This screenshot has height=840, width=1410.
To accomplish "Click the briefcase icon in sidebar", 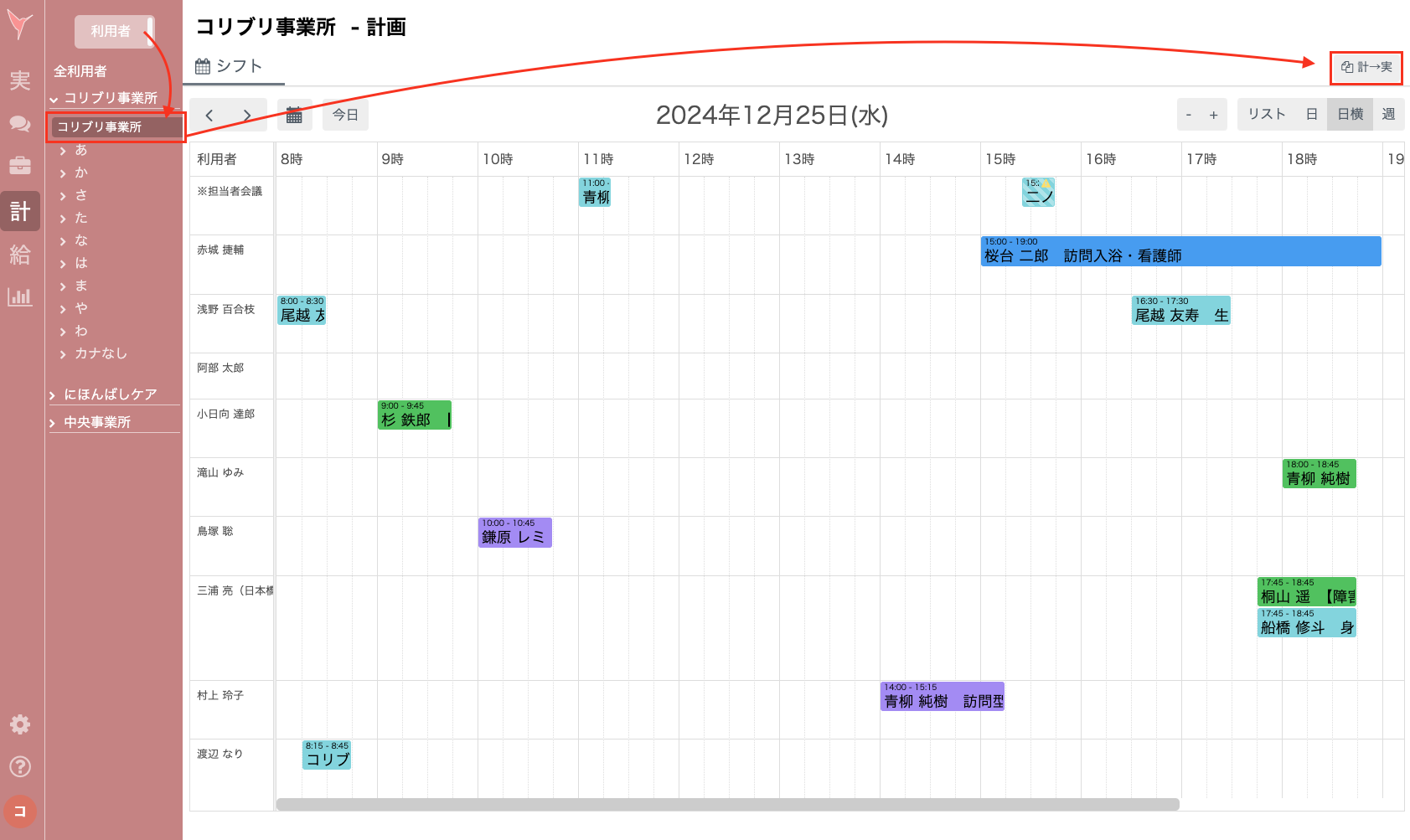I will click(x=20, y=166).
